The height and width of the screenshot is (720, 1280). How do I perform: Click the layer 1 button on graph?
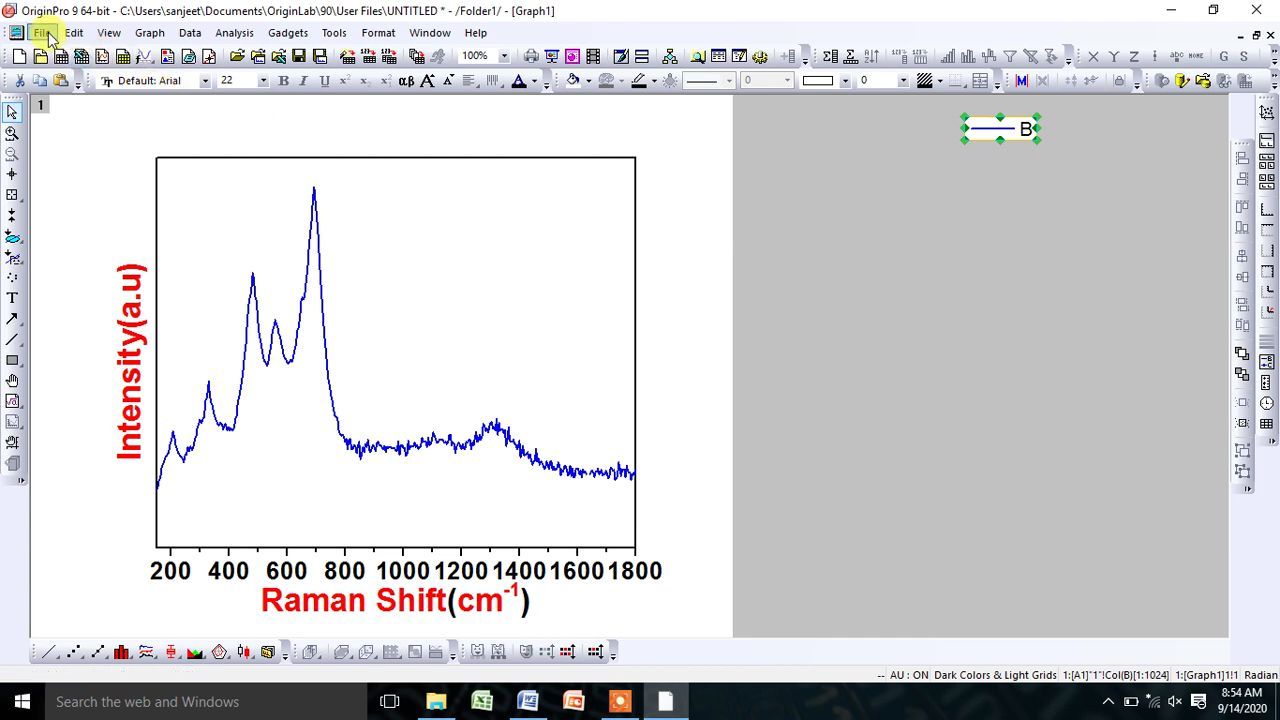point(41,105)
